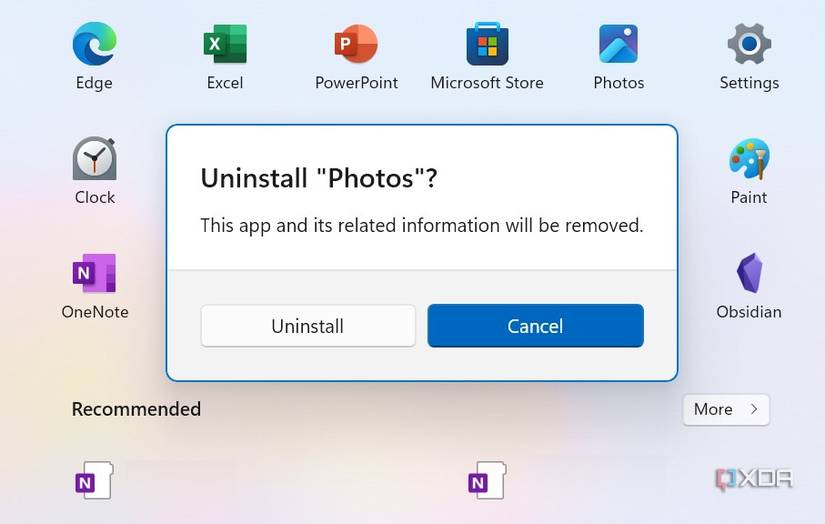Click the pinned OneNote app icon
Viewport: 825px width, 524px height.
coord(94,274)
